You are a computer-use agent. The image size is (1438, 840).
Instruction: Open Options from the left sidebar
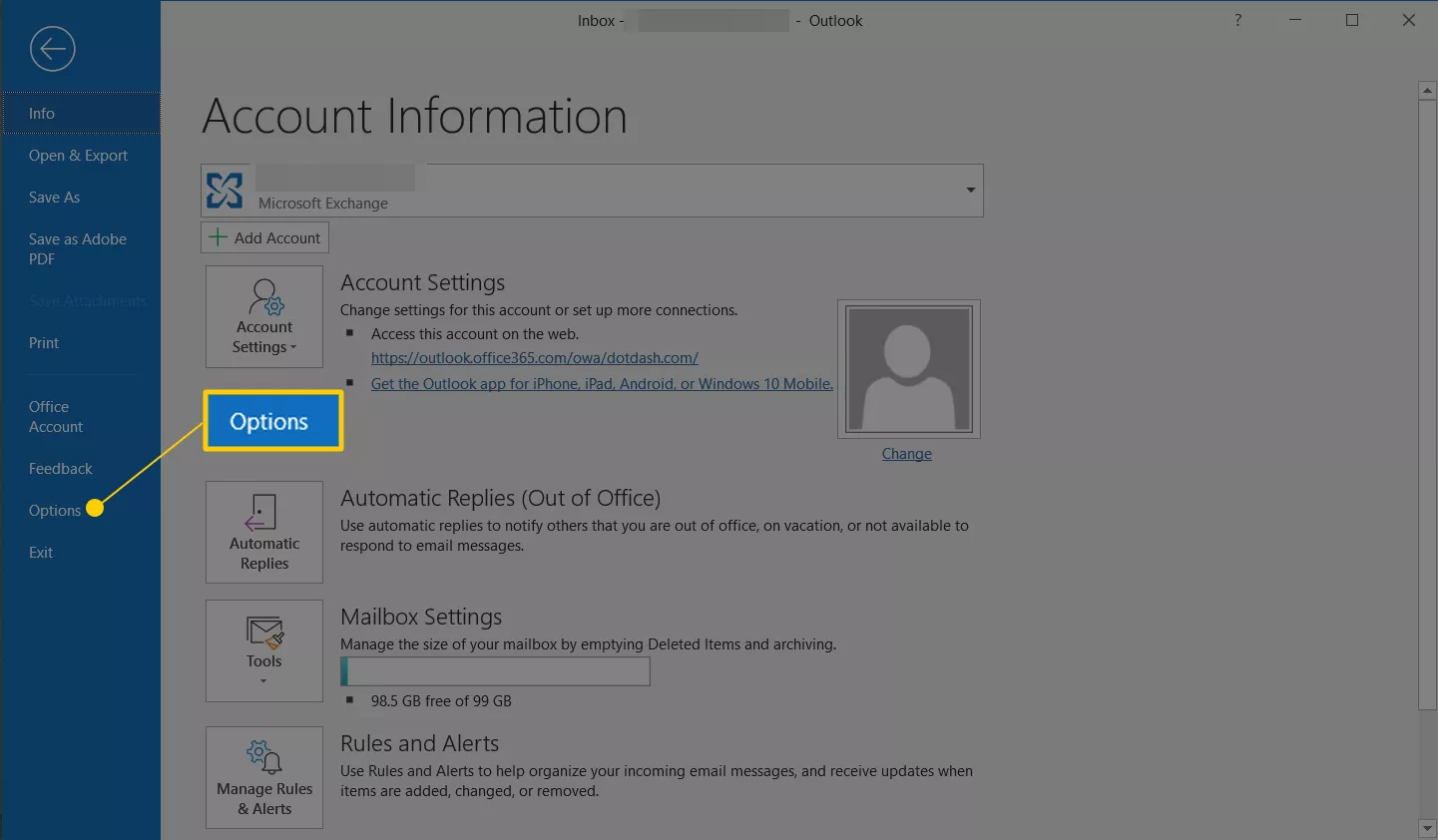tap(55, 510)
